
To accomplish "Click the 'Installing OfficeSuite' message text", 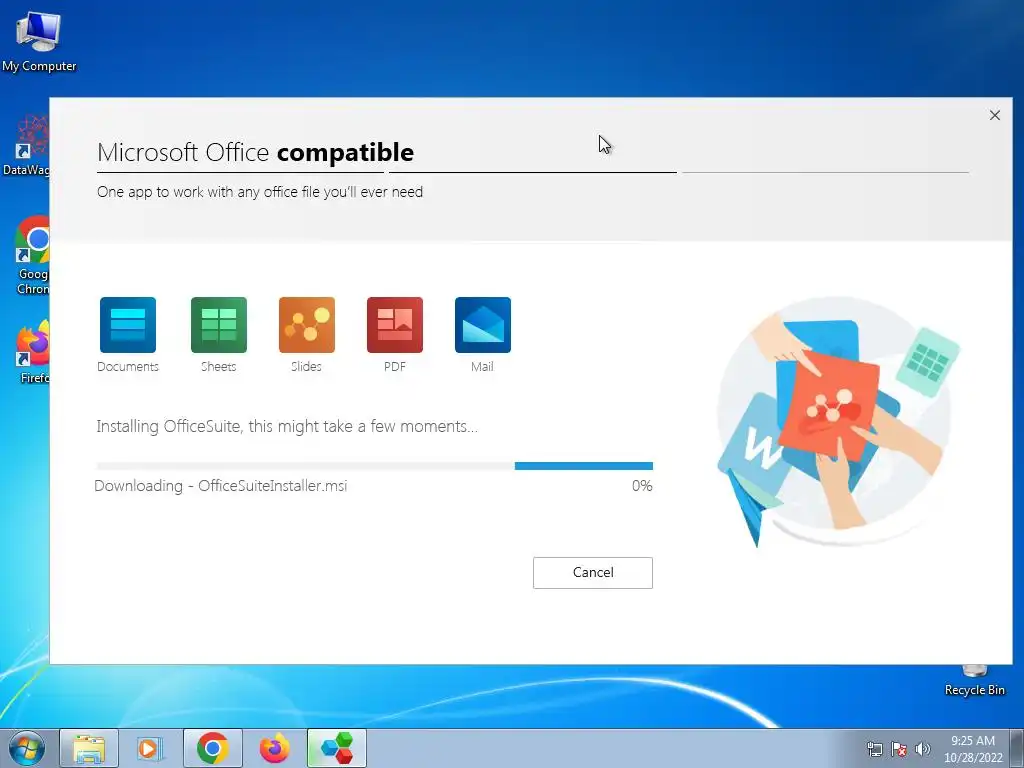I will [287, 426].
